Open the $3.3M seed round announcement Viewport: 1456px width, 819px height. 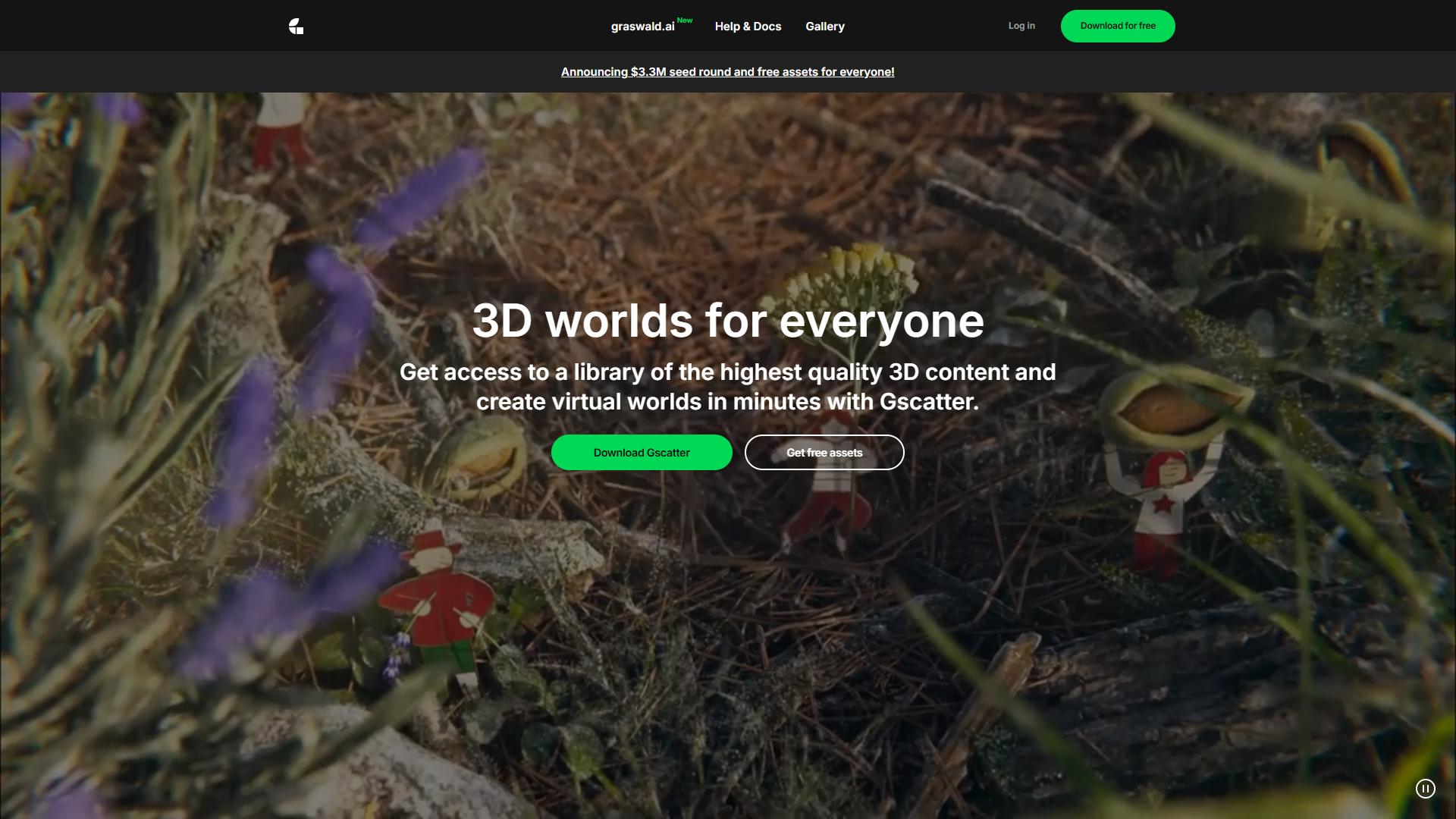point(727,72)
